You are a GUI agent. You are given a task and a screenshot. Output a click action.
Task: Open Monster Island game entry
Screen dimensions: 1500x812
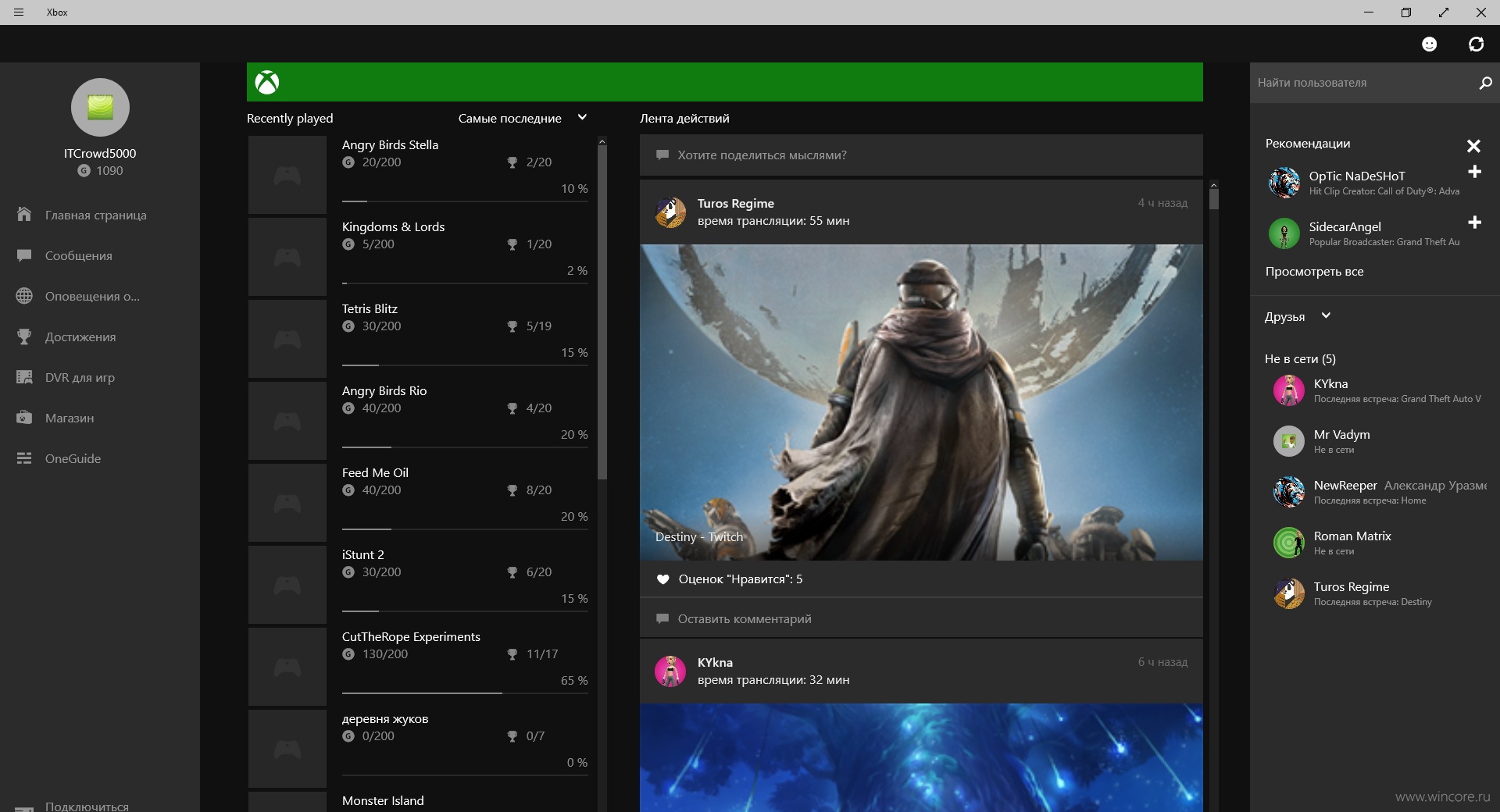pos(419,802)
